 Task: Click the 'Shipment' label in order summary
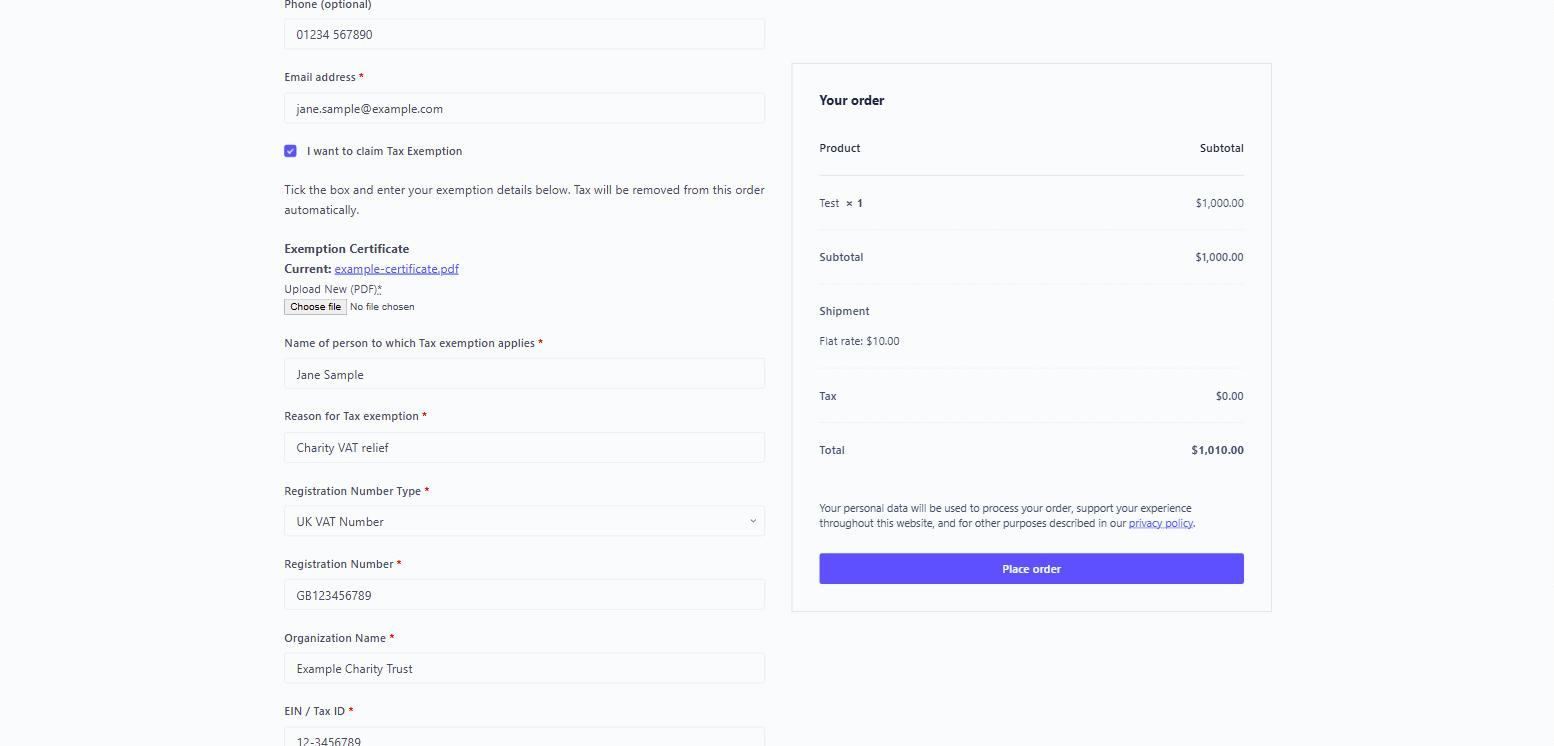(x=844, y=311)
